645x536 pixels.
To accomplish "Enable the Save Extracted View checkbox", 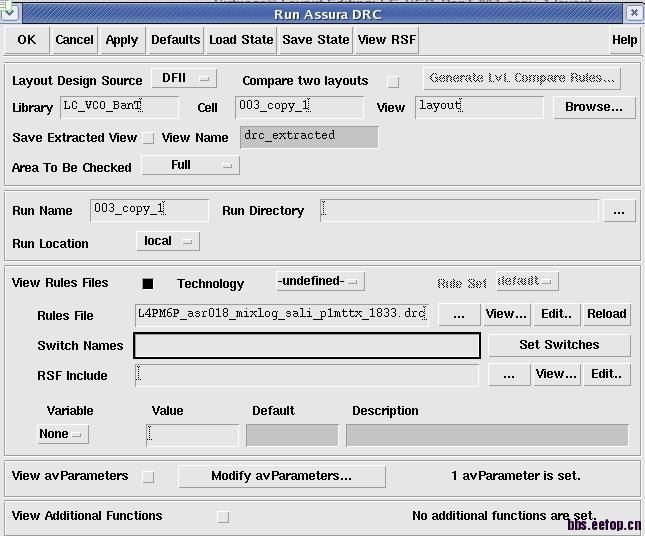I will [x=148, y=138].
